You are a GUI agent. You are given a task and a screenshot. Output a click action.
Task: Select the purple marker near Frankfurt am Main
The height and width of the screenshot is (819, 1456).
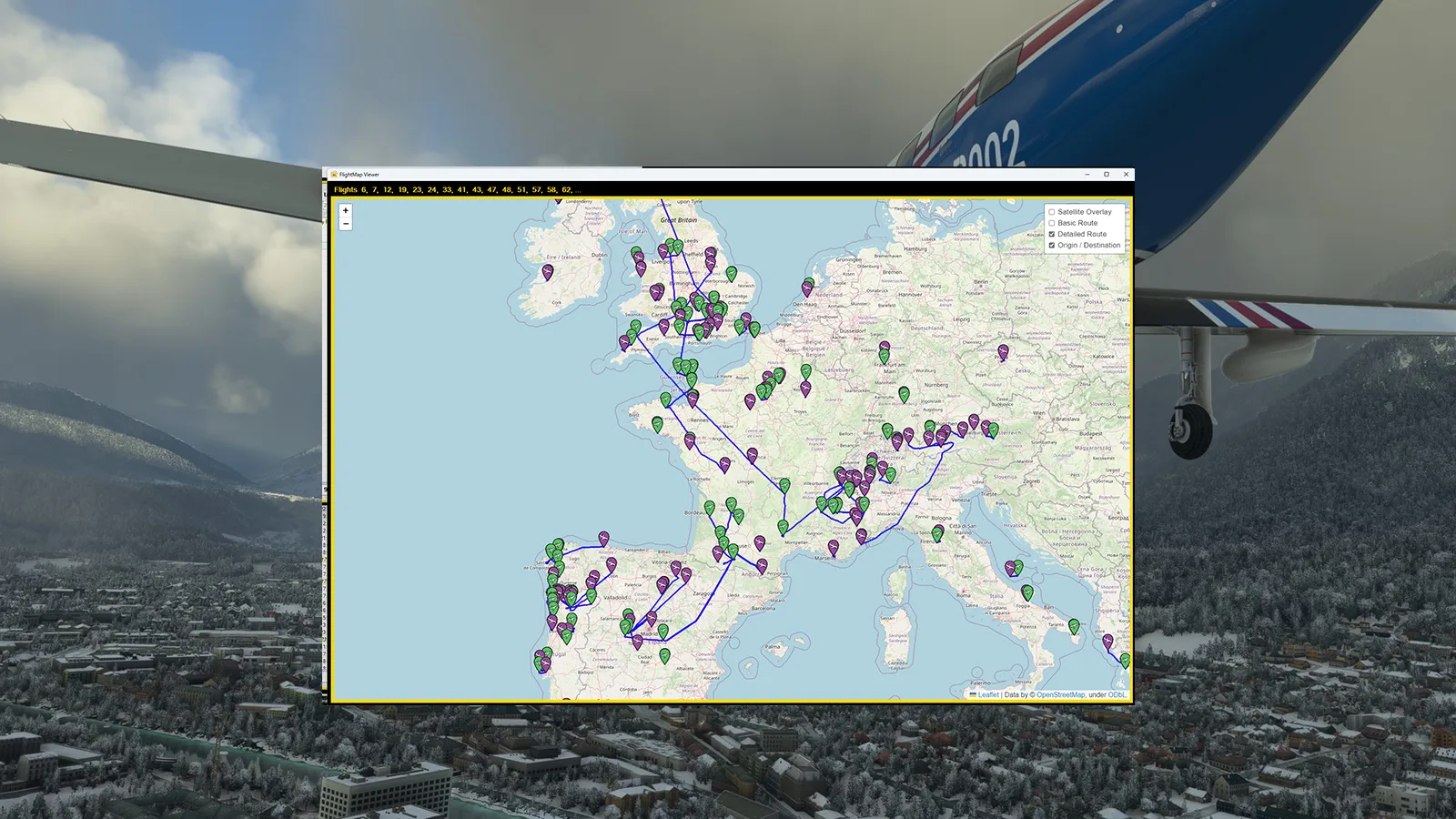(885, 347)
